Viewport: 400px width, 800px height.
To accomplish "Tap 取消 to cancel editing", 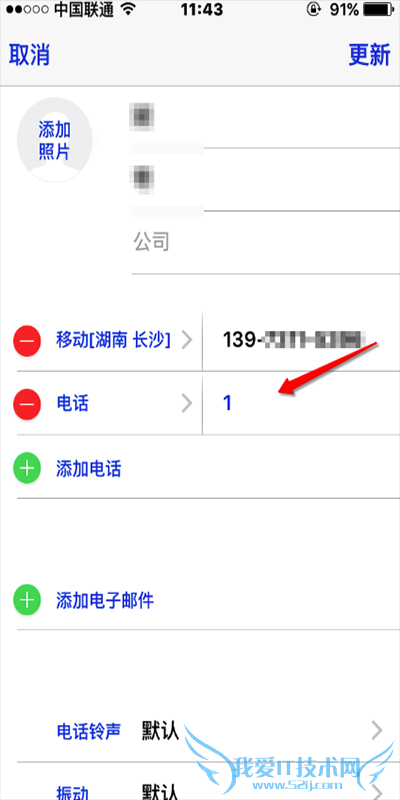I will coord(29,55).
